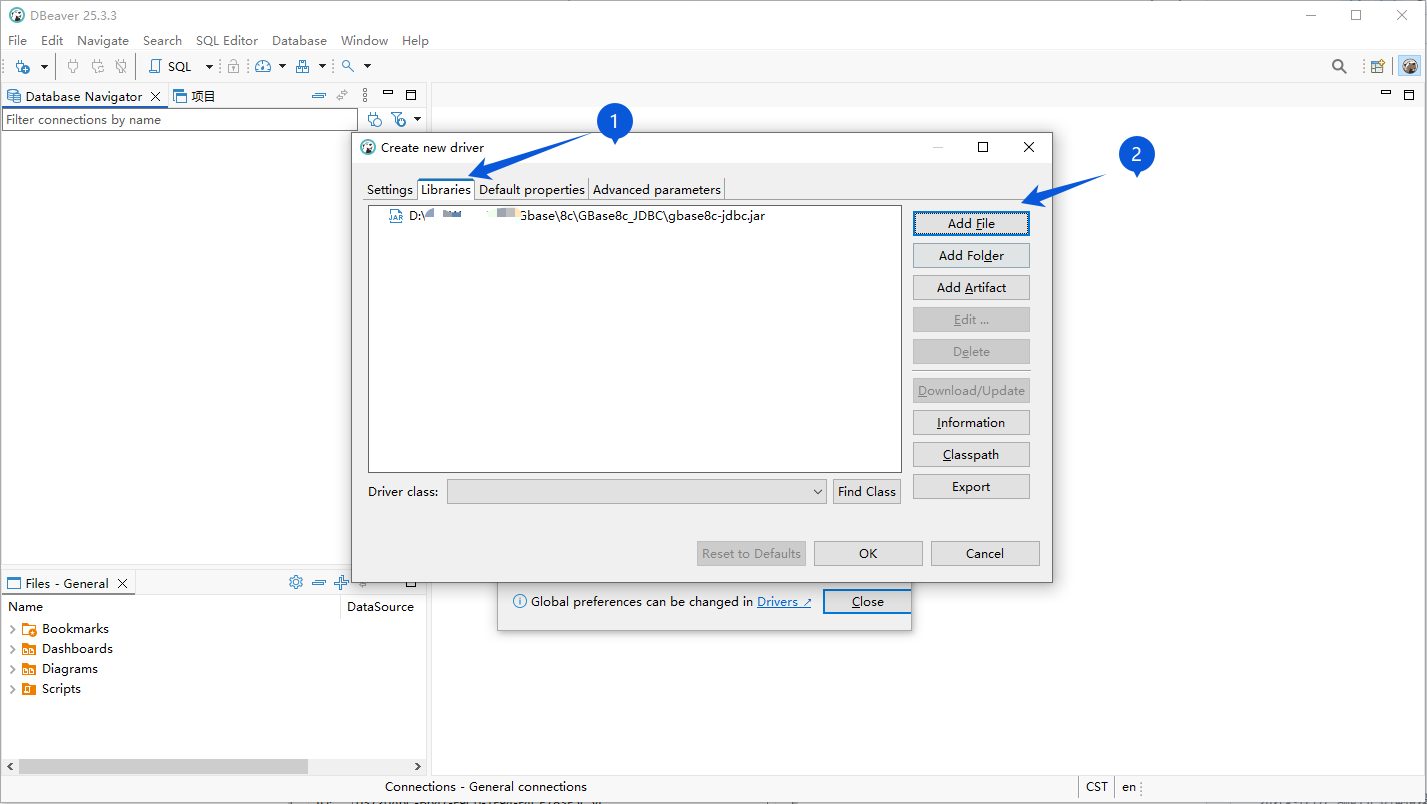Maximize the Database Navigator panel
Viewport: 1427px width, 804px height.
(410, 95)
